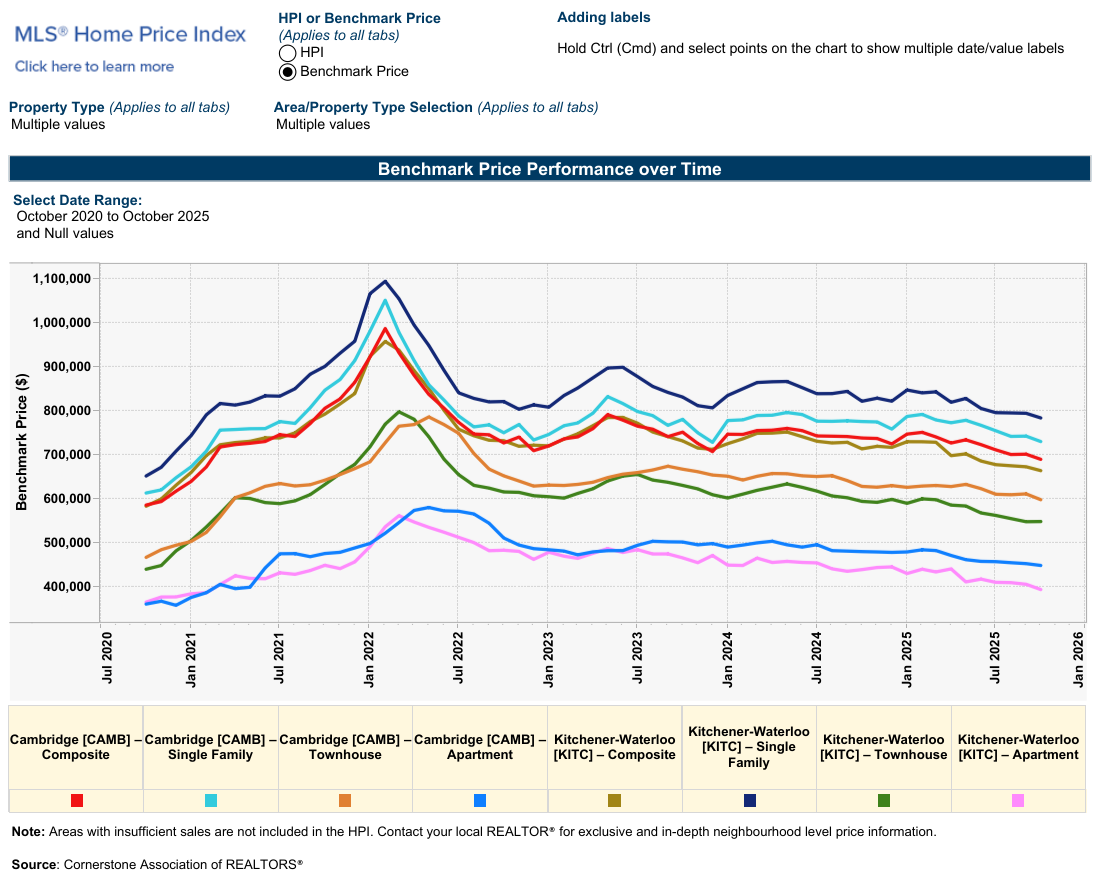Click the navy Kitchener-Waterloo Single Family swatch
1099x879 pixels.
point(749,801)
